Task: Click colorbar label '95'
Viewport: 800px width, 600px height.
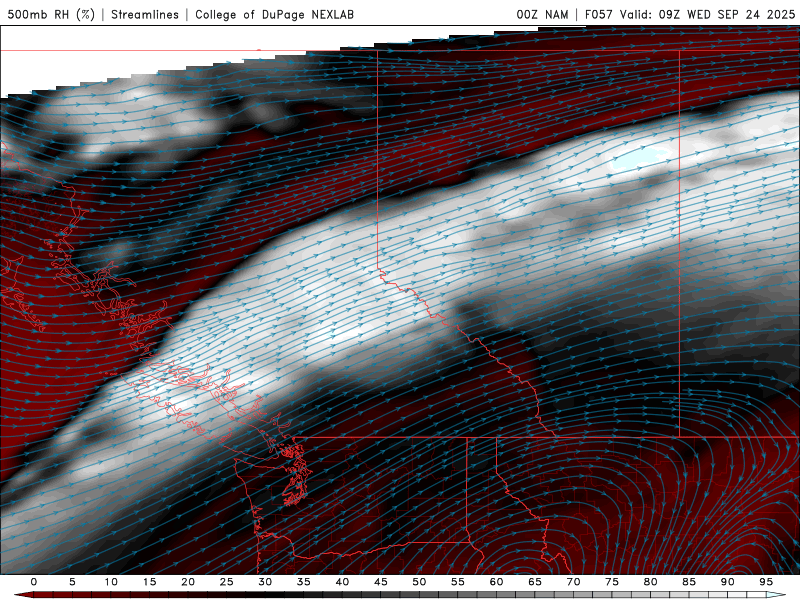Action: pos(766,582)
